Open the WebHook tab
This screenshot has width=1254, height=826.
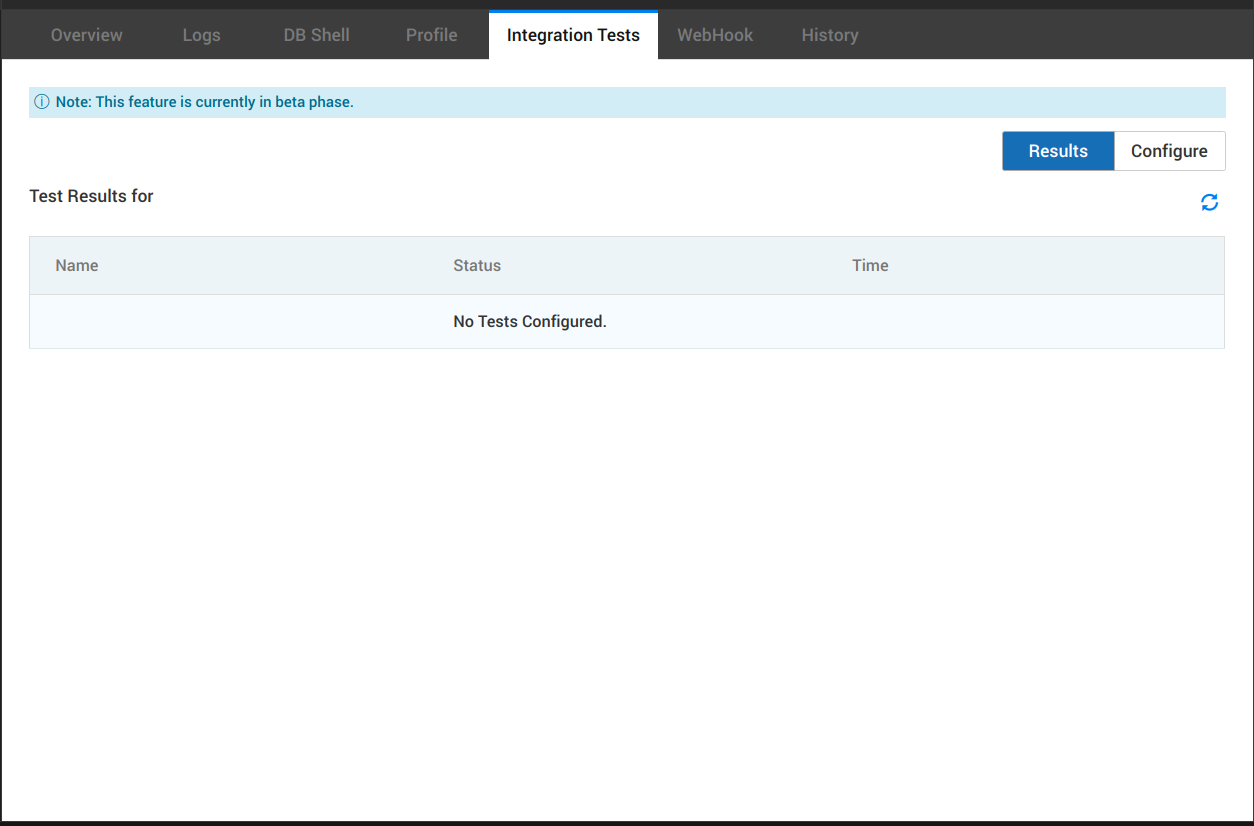point(715,34)
